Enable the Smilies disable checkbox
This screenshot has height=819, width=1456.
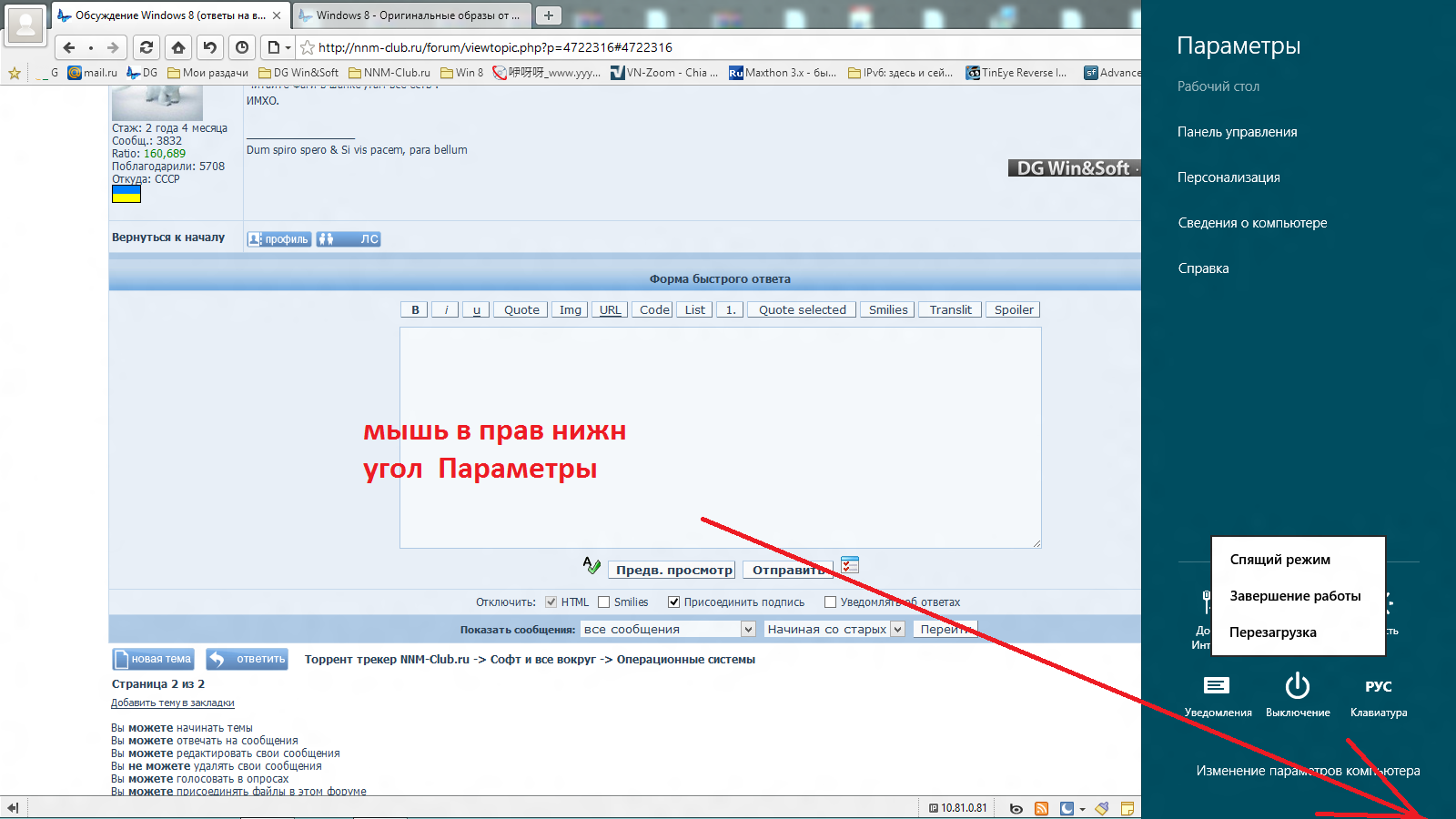point(603,602)
